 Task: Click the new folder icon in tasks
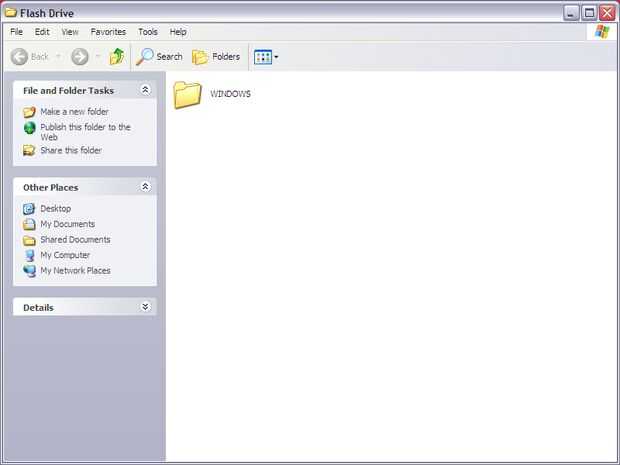[x=29, y=112]
